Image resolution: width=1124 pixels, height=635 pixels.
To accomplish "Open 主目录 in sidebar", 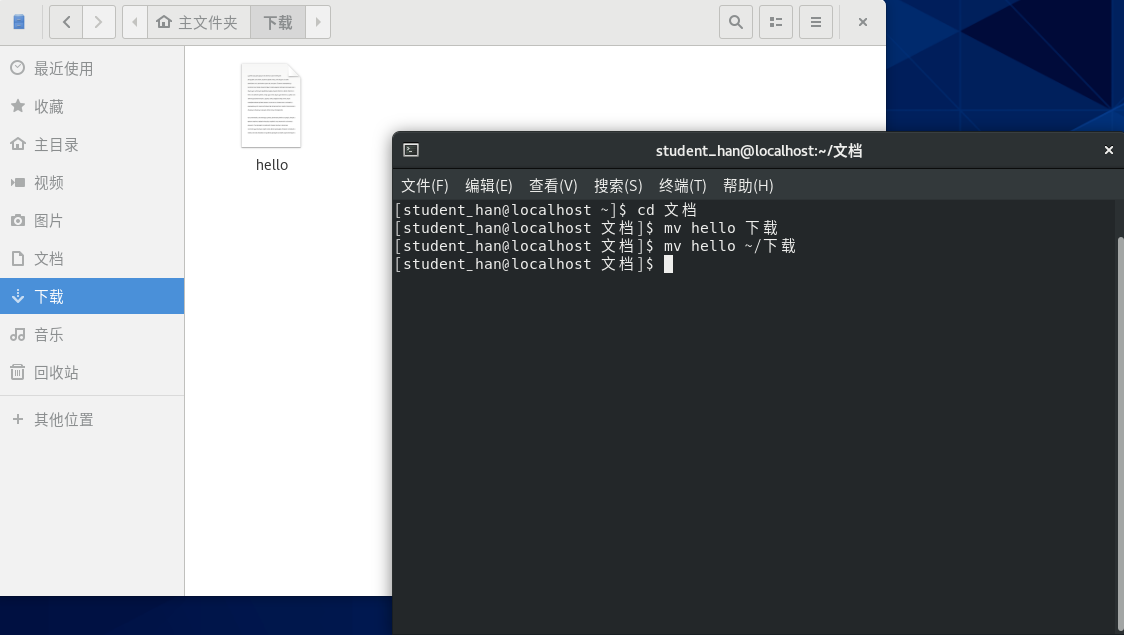I will [92, 145].
